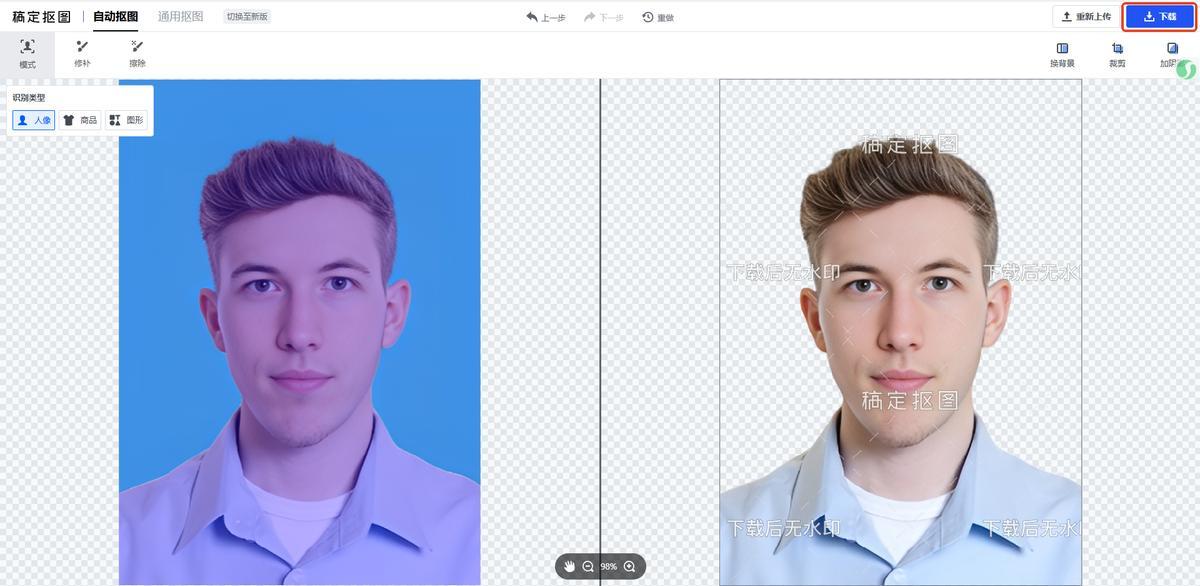Undo with the 上一步 button
This screenshot has height=586, width=1200.
pos(546,17)
